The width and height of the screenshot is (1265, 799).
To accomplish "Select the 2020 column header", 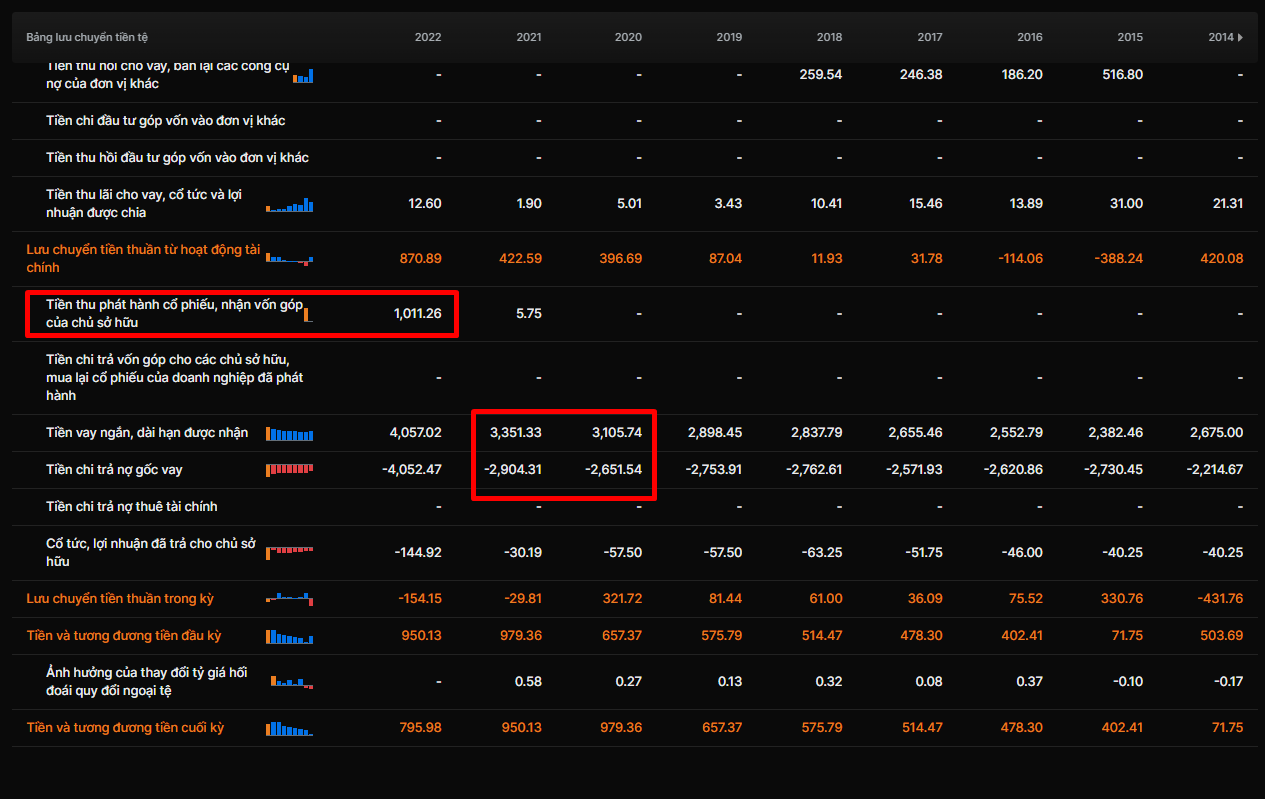I will (629, 37).
